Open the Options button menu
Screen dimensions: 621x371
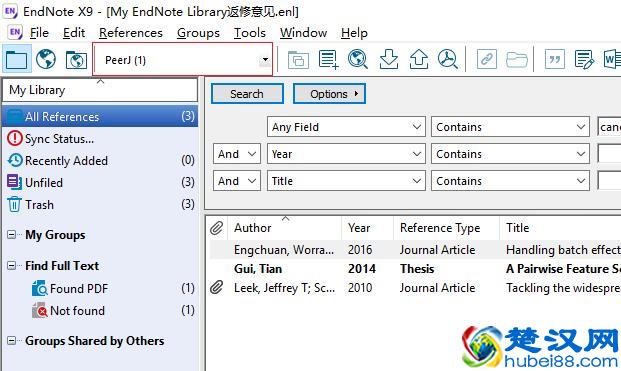pyautogui.click(x=329, y=94)
